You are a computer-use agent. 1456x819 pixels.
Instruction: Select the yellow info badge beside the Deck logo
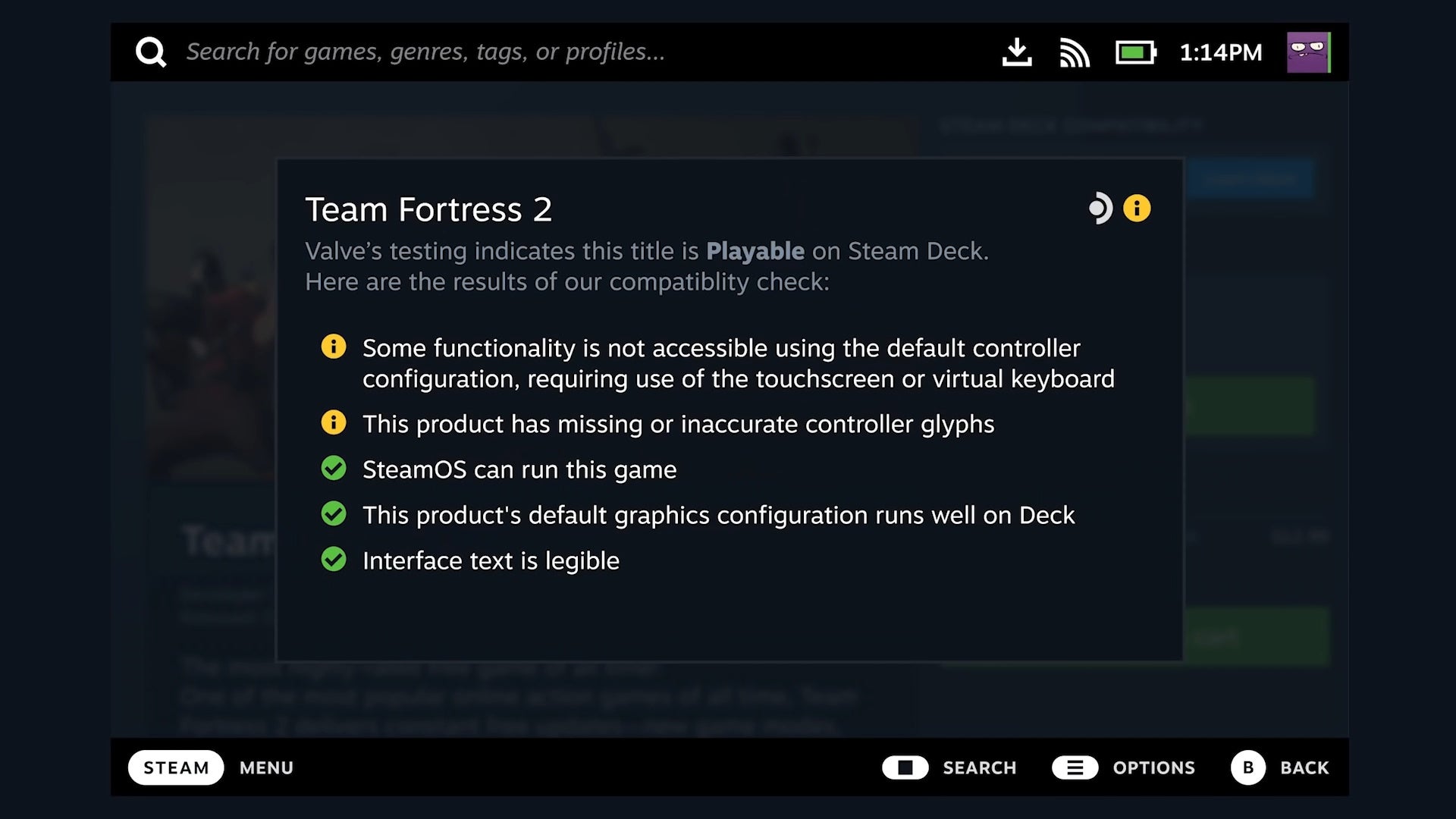point(1137,207)
